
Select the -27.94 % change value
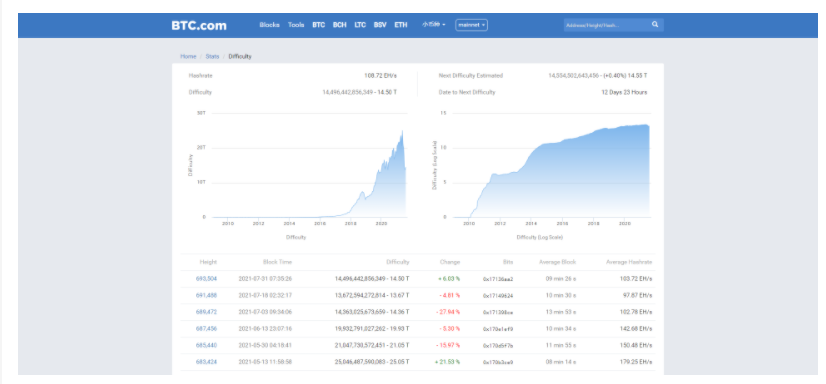tap(448, 312)
